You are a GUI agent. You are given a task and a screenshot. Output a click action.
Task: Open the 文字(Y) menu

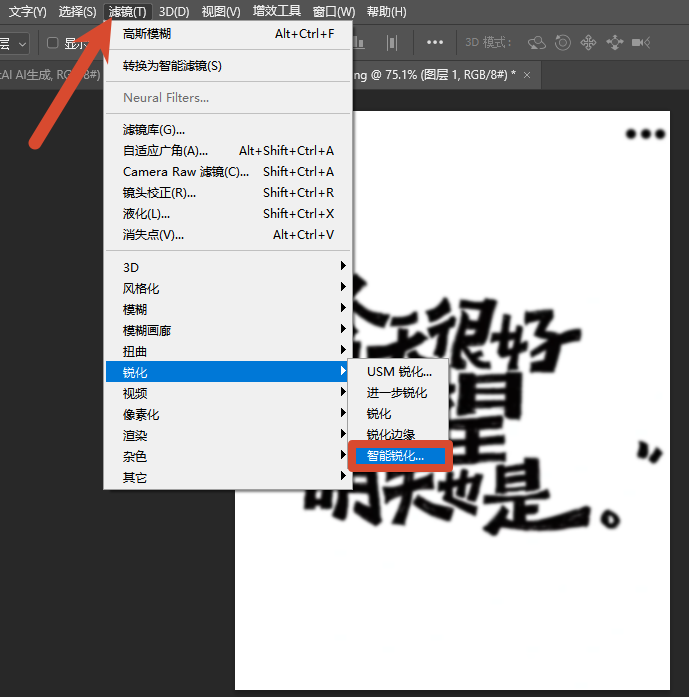(27, 12)
